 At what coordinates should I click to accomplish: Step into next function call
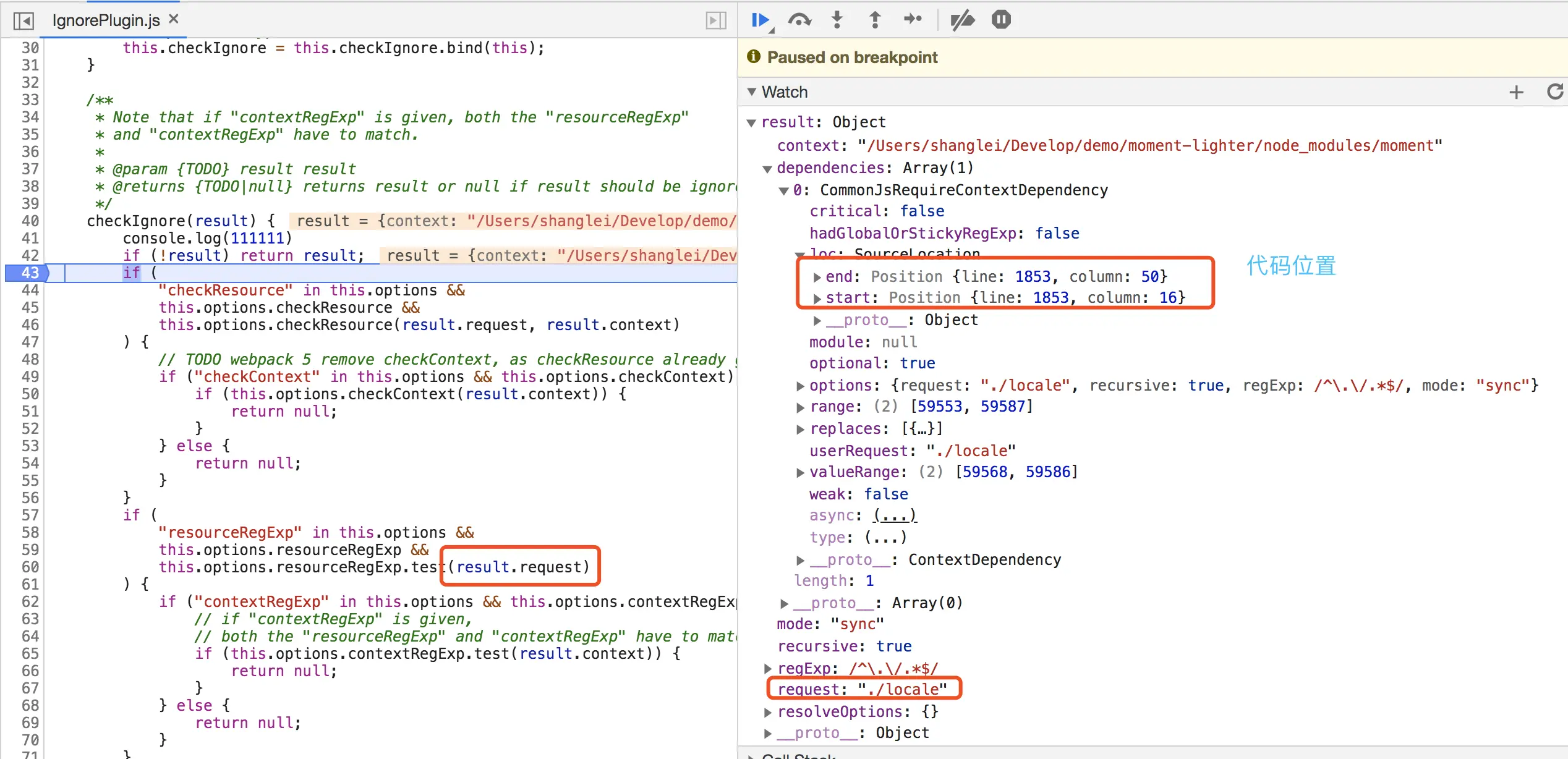(x=837, y=20)
